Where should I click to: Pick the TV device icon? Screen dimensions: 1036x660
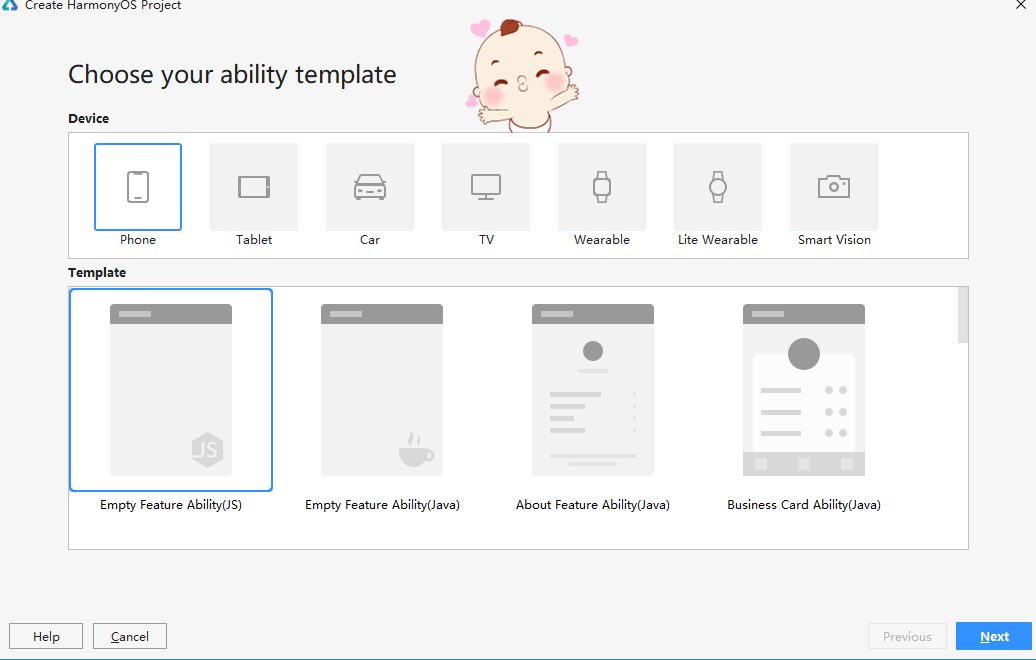click(486, 187)
